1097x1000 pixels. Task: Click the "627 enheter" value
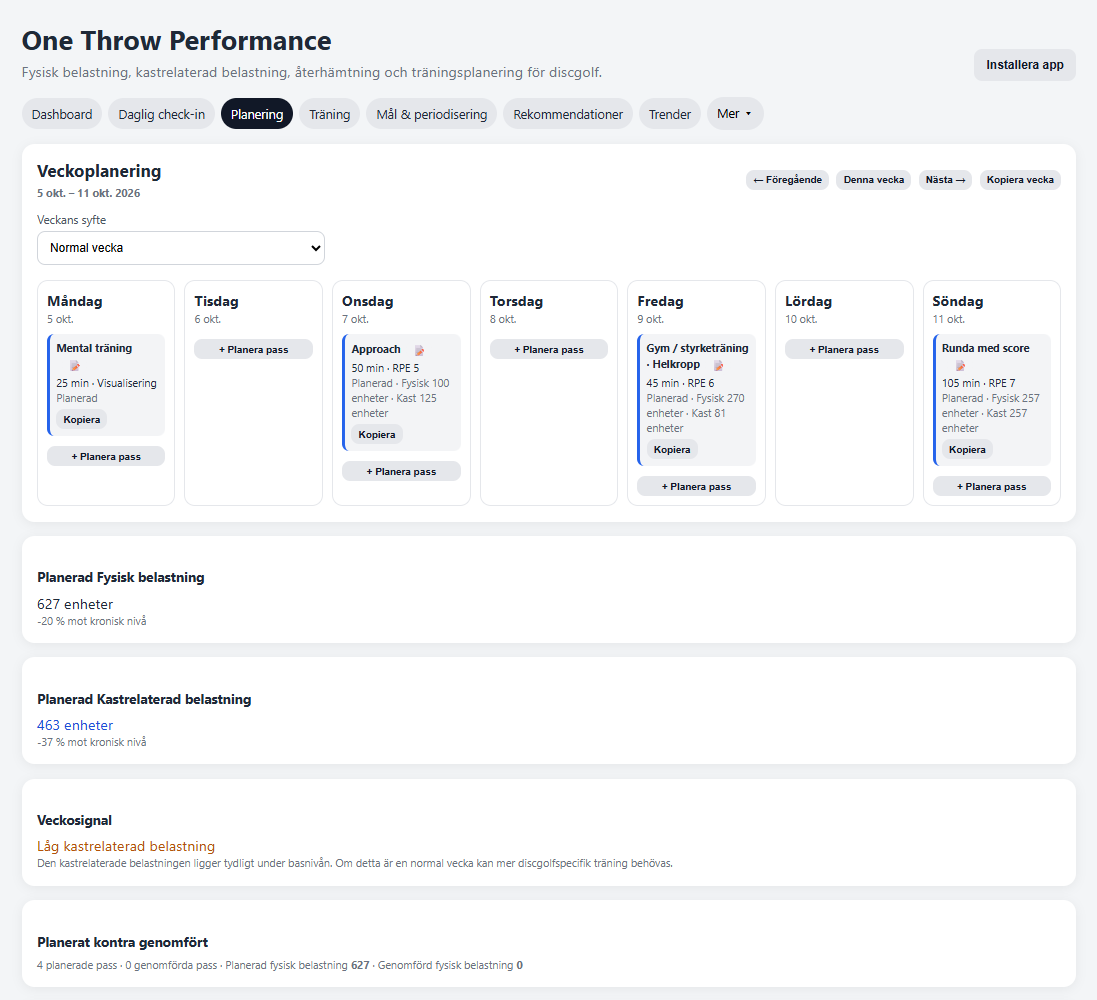75,605
